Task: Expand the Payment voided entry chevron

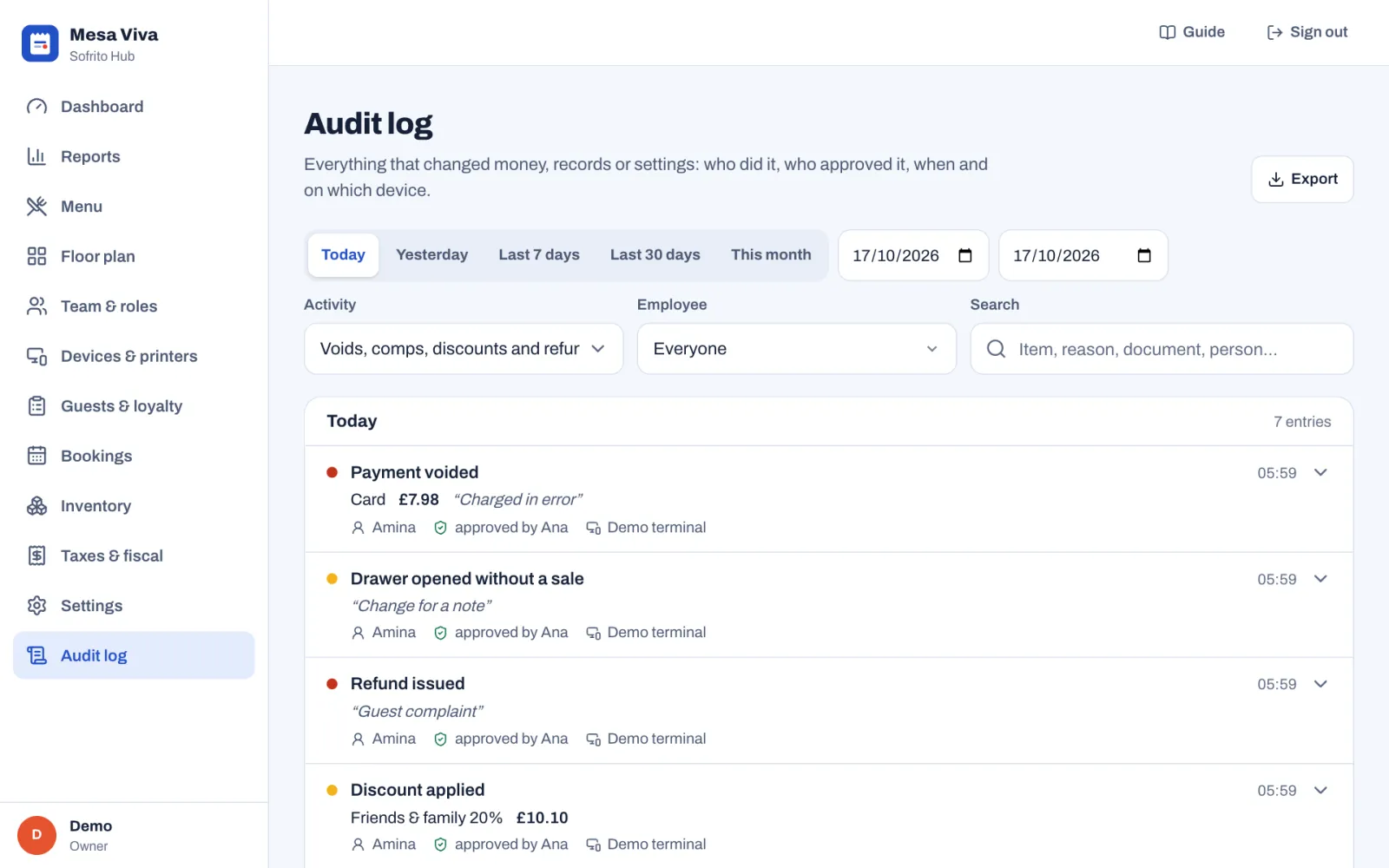Action: 1320,472
